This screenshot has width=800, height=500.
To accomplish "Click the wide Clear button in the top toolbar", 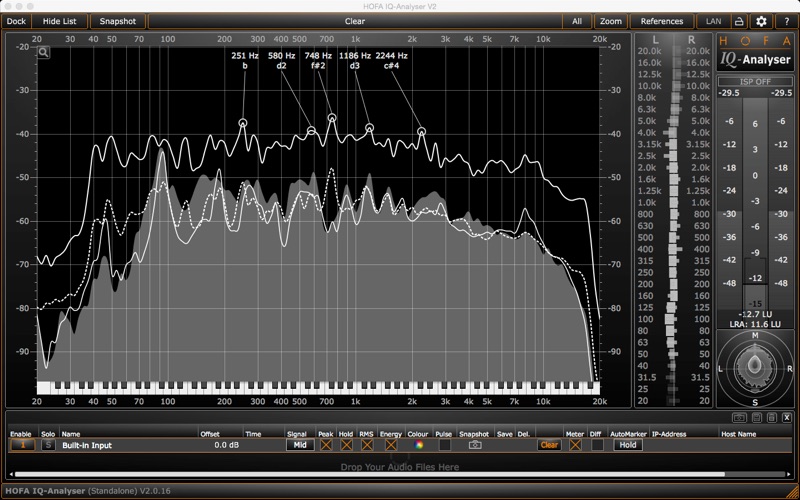I will point(355,21).
